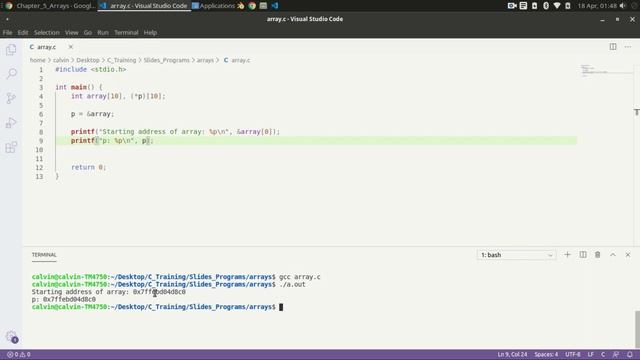This screenshot has width=640, height=360.
Task: Click the Desktop breadcrumb segment
Action: [x=88, y=60]
